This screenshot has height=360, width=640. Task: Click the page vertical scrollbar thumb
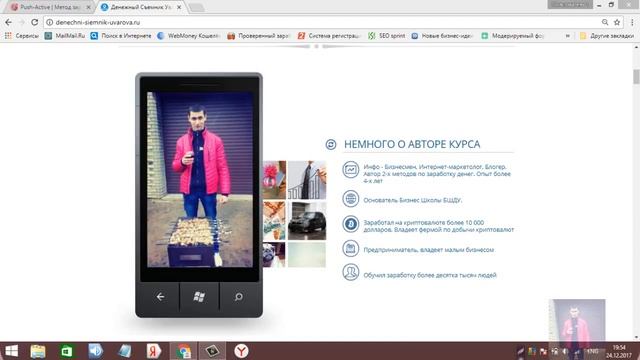coord(636,77)
